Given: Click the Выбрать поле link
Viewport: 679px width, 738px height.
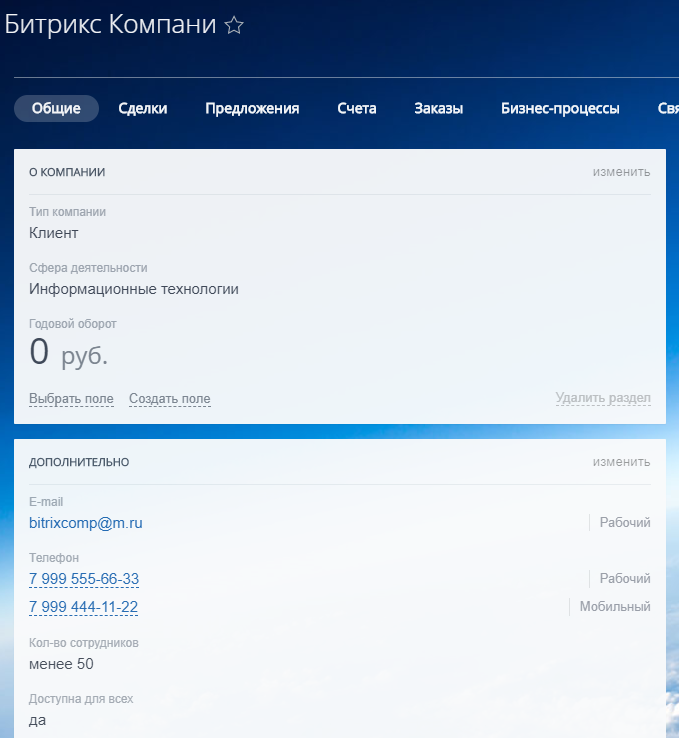Looking at the screenshot, I should (x=71, y=399).
